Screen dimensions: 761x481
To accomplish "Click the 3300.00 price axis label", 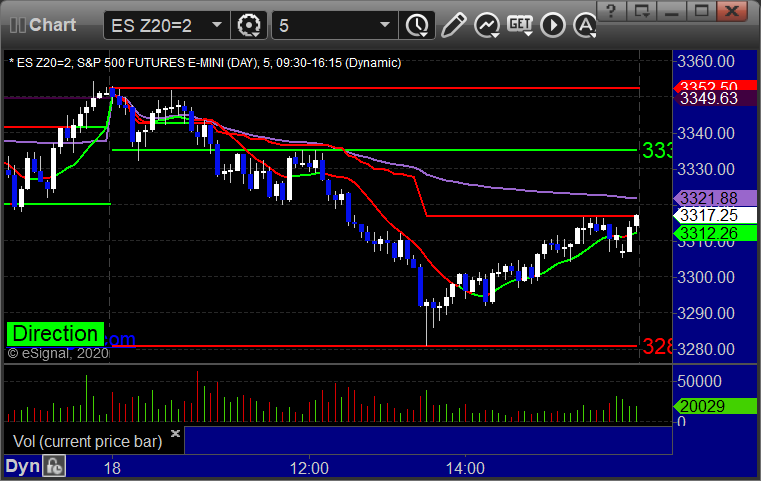I will click(706, 277).
